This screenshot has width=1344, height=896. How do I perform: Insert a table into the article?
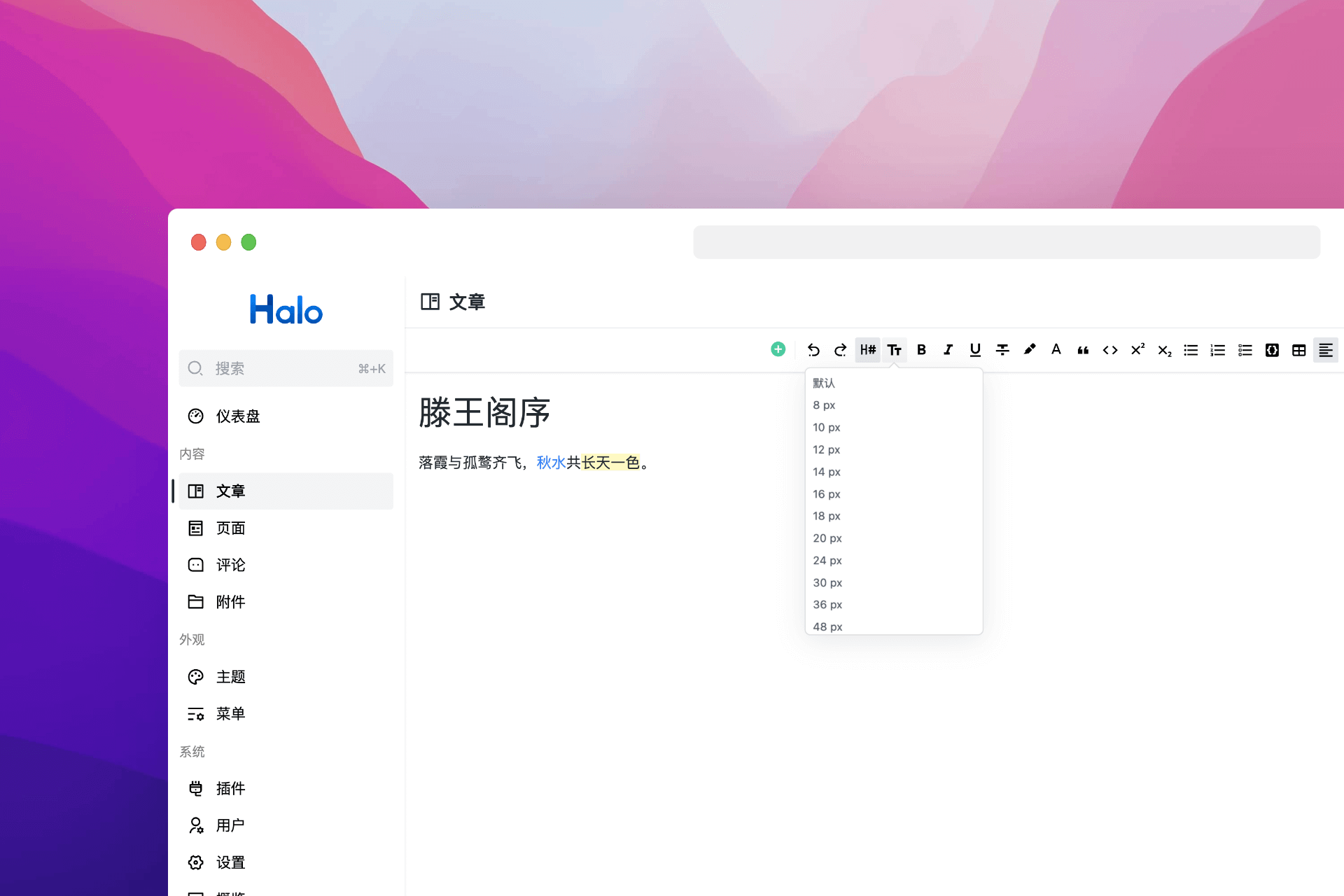(1298, 350)
